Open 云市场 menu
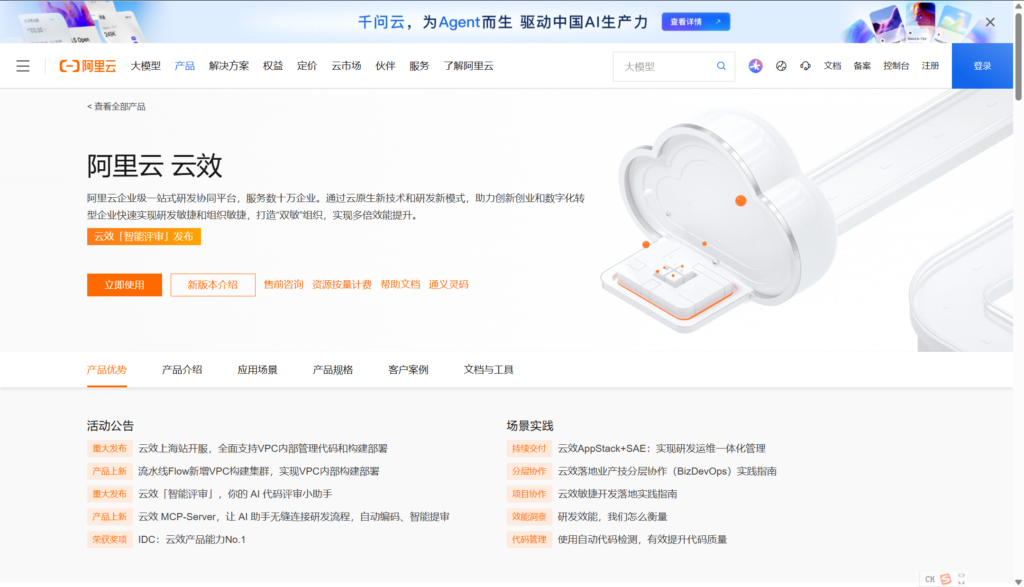The height and width of the screenshot is (587, 1024). click(346, 66)
